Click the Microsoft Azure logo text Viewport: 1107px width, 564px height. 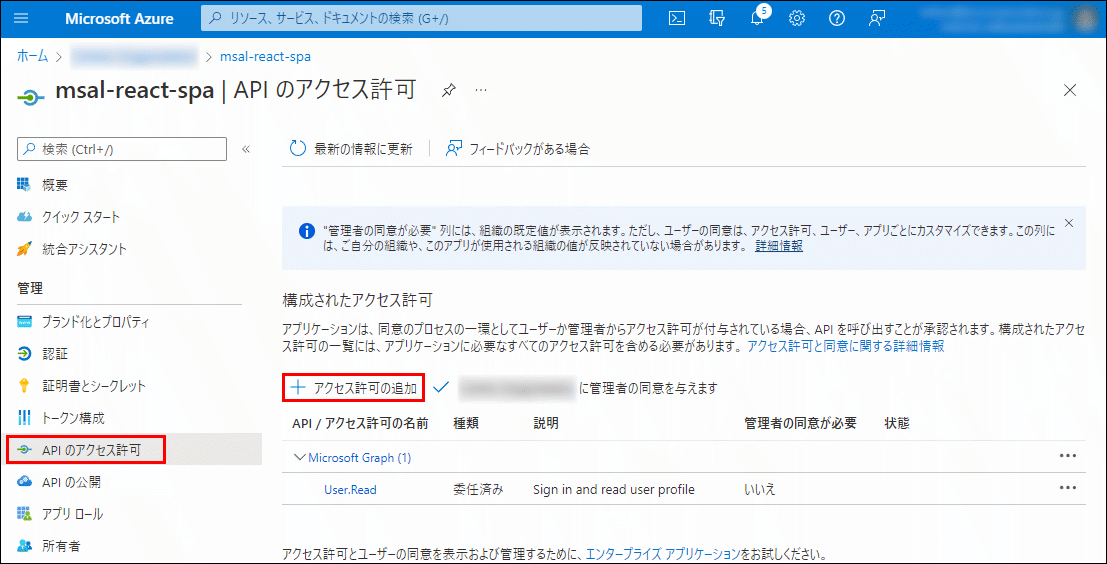click(x=119, y=19)
